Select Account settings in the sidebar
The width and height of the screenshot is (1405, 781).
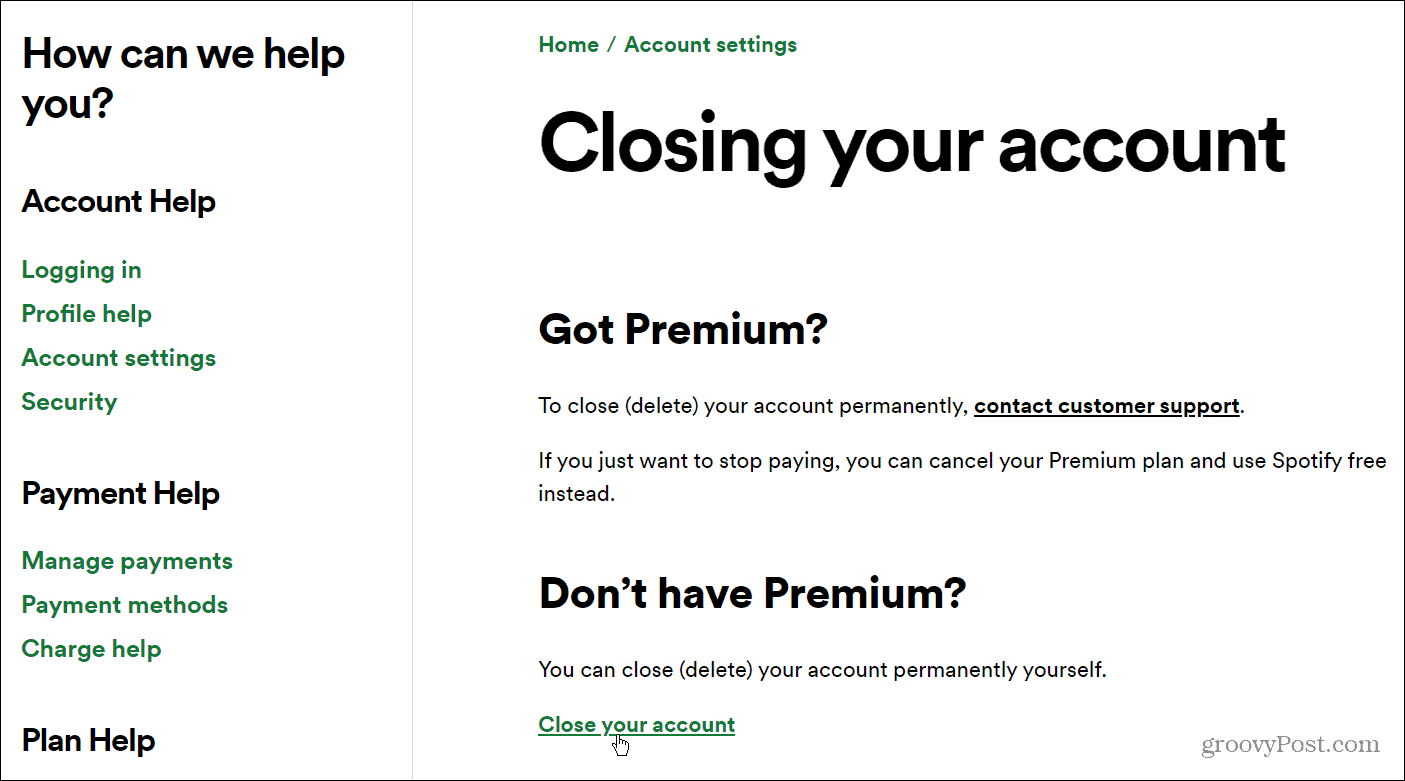tap(118, 357)
